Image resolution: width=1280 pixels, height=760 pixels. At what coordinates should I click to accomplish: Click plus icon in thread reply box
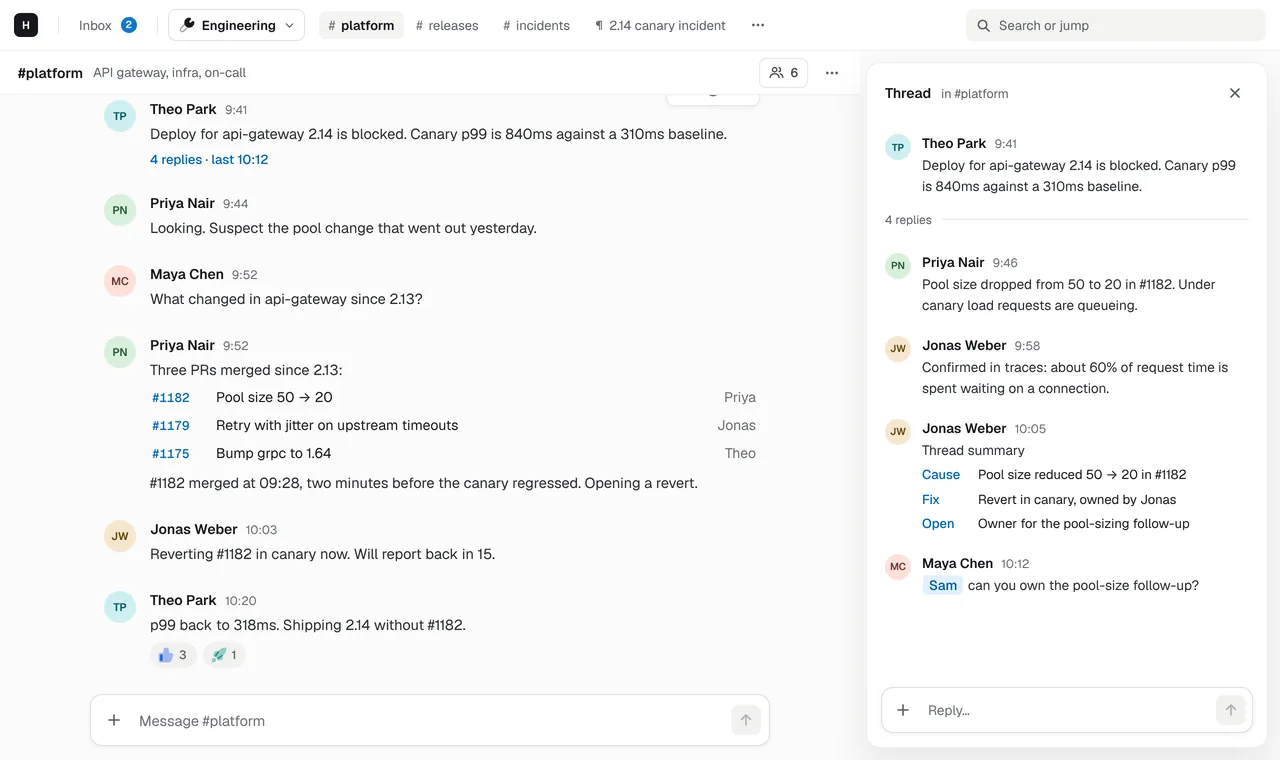point(903,710)
